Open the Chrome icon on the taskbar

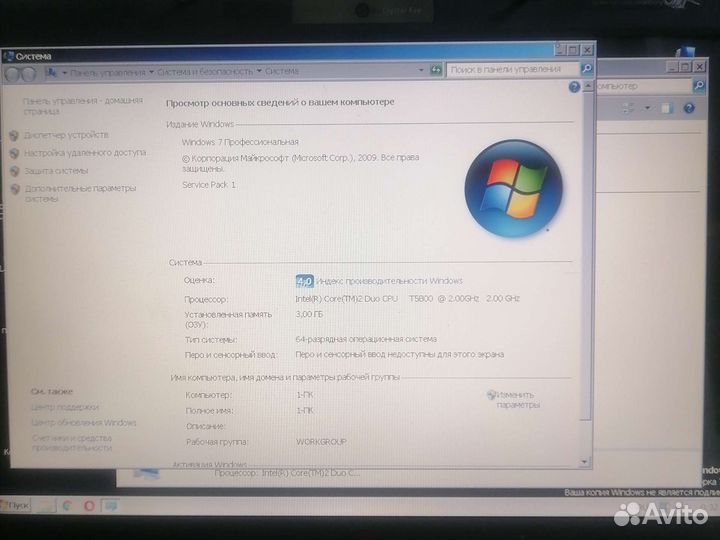[x=67, y=506]
